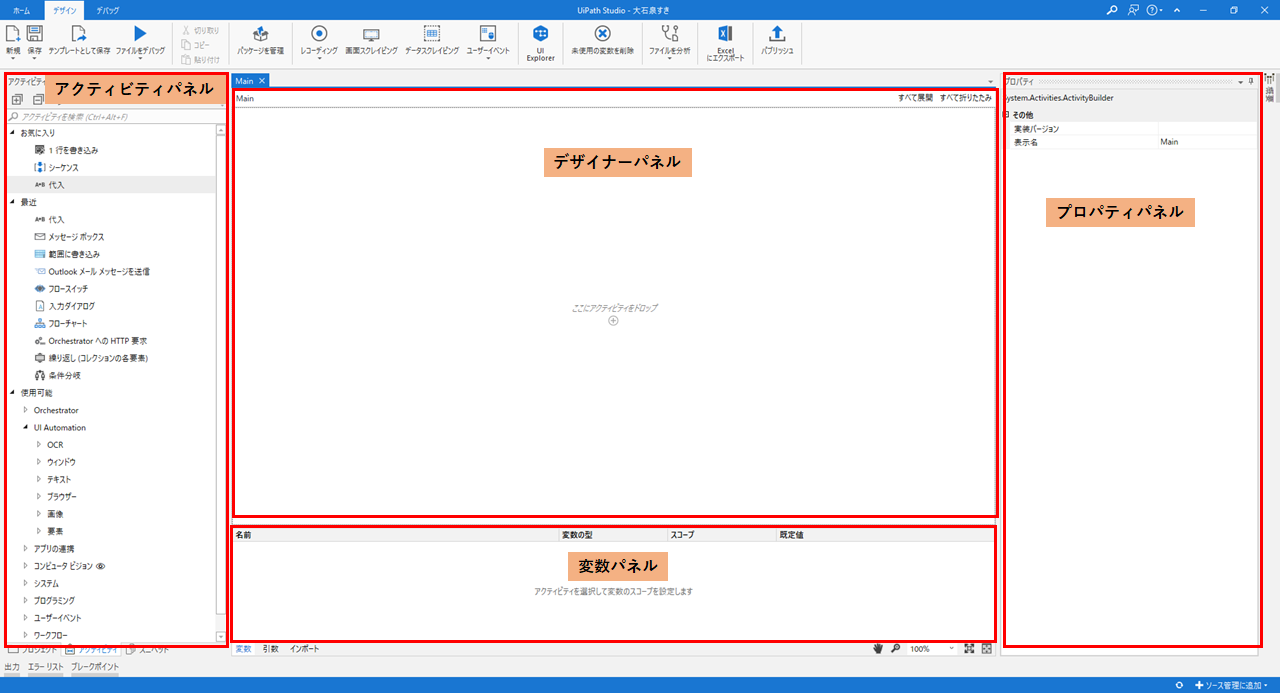Viewport: 1280px width, 693px height.
Task: Open the zoom 100% dropdown
Action: [950, 649]
